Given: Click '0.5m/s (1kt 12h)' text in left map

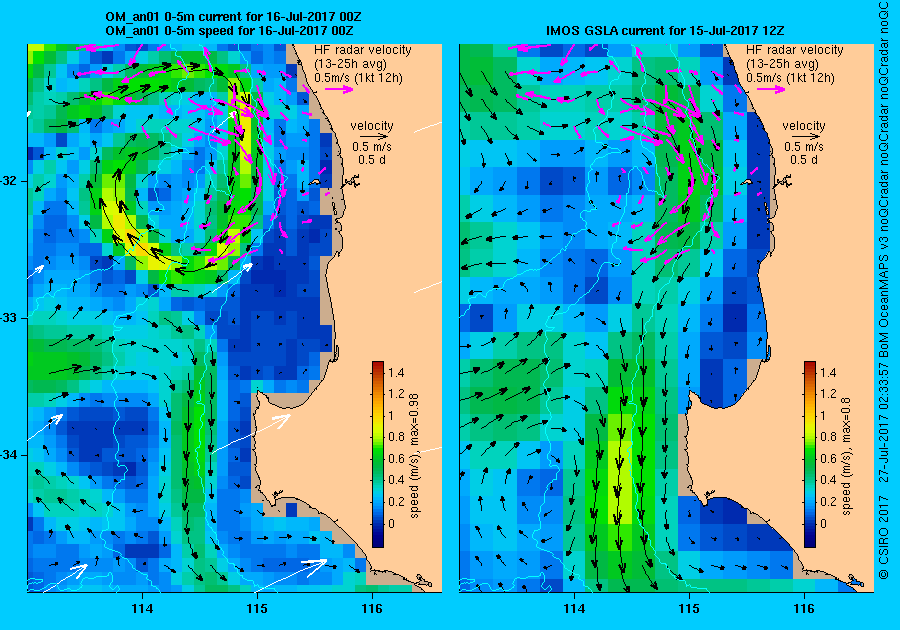Looking at the screenshot, I should click(358, 77).
